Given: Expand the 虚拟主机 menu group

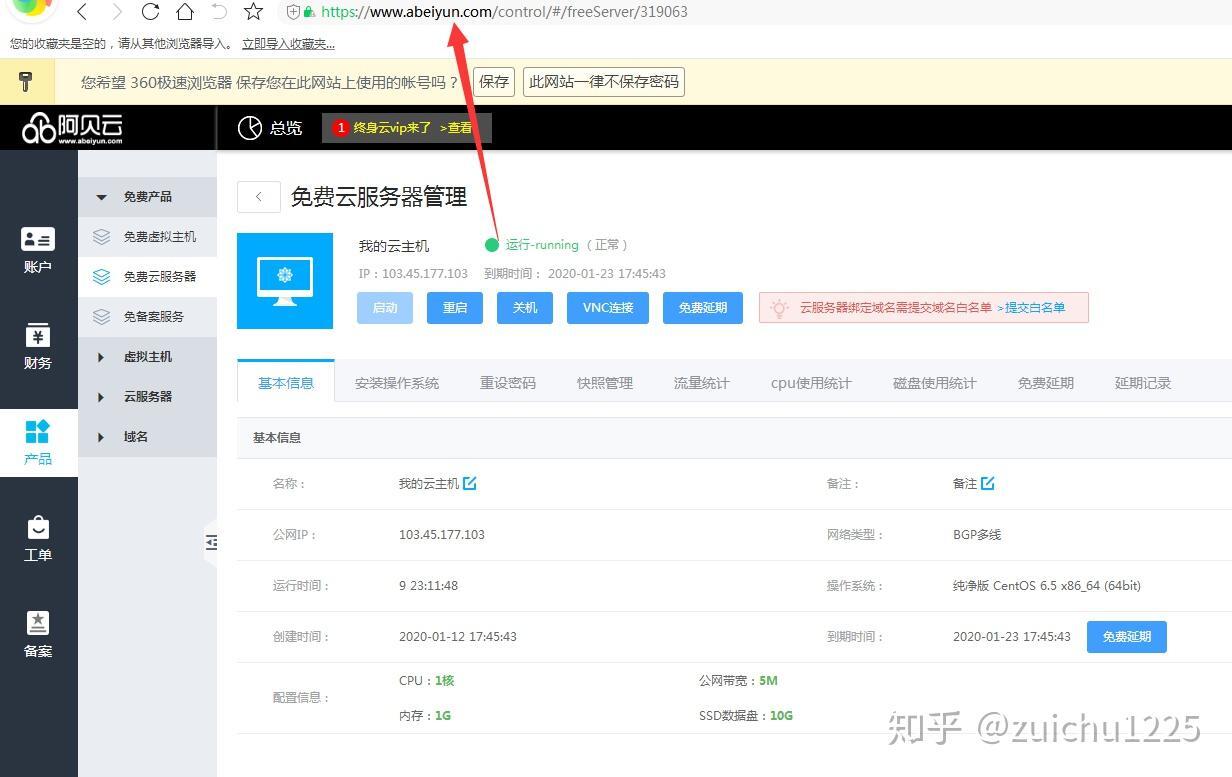Looking at the screenshot, I should [101, 357].
